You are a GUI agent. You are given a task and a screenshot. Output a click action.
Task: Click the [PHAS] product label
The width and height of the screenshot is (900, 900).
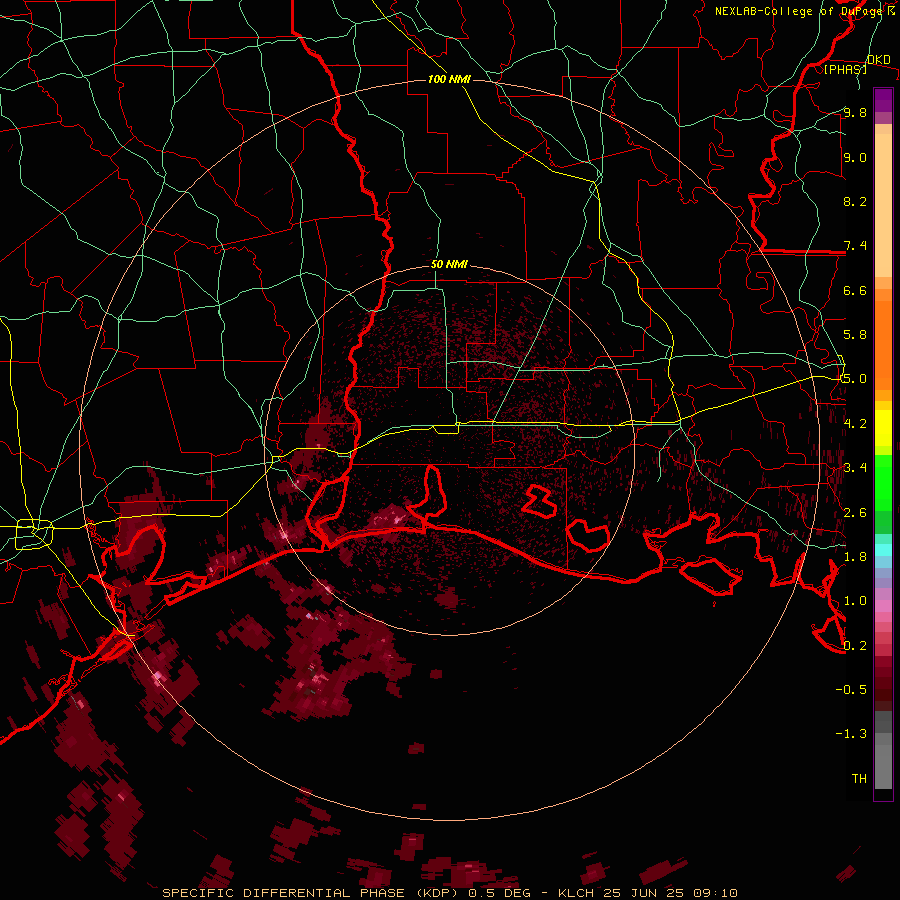[x=845, y=69]
